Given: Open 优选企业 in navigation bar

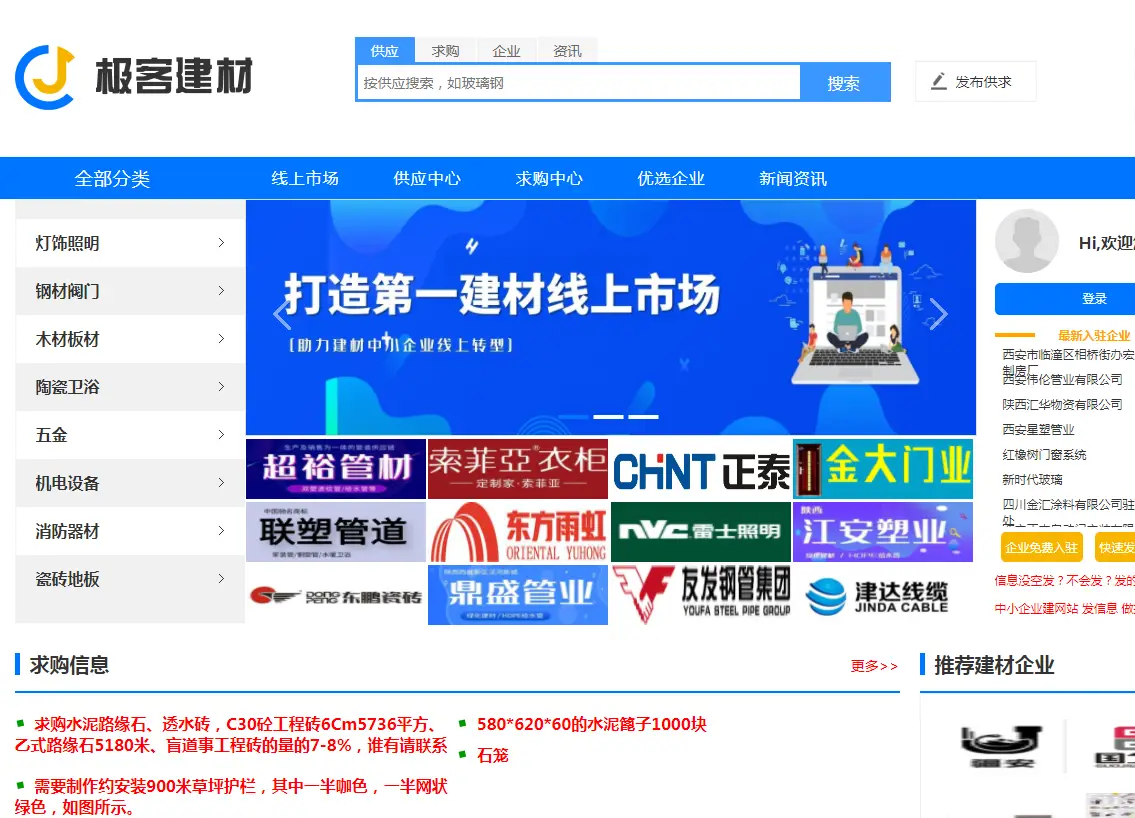Looking at the screenshot, I should tap(670, 178).
